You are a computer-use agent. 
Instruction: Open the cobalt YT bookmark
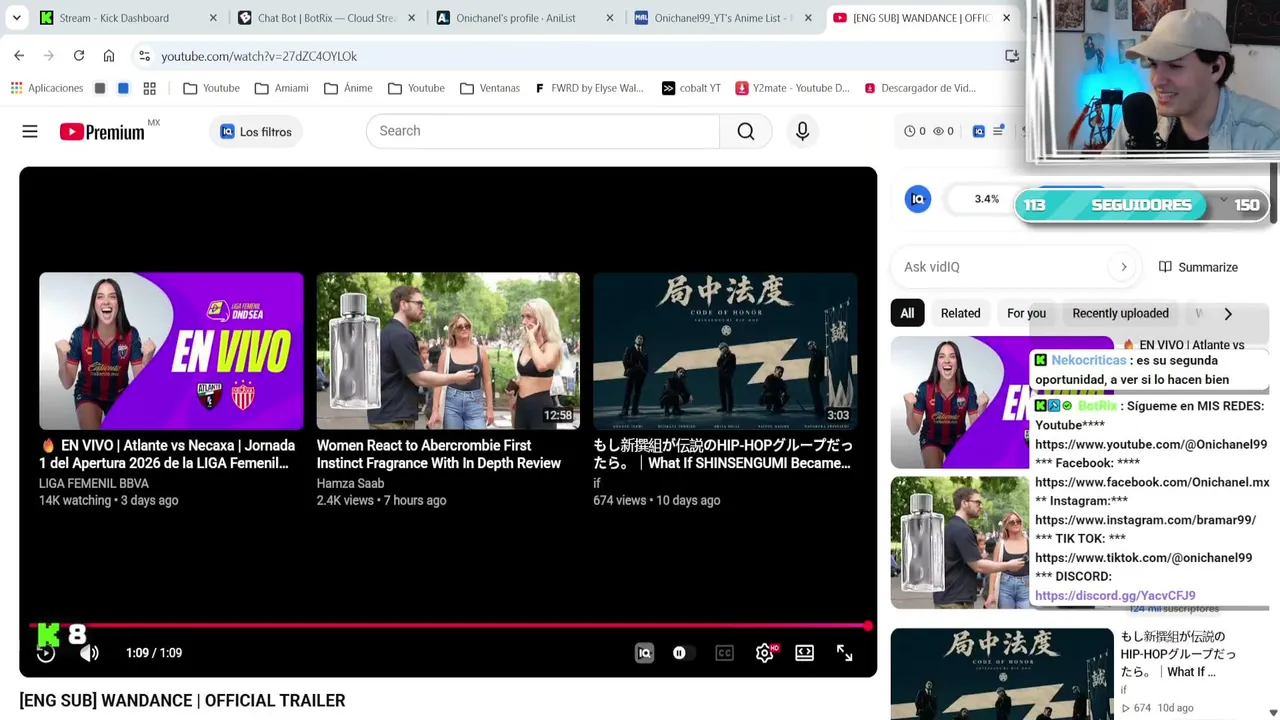point(691,88)
